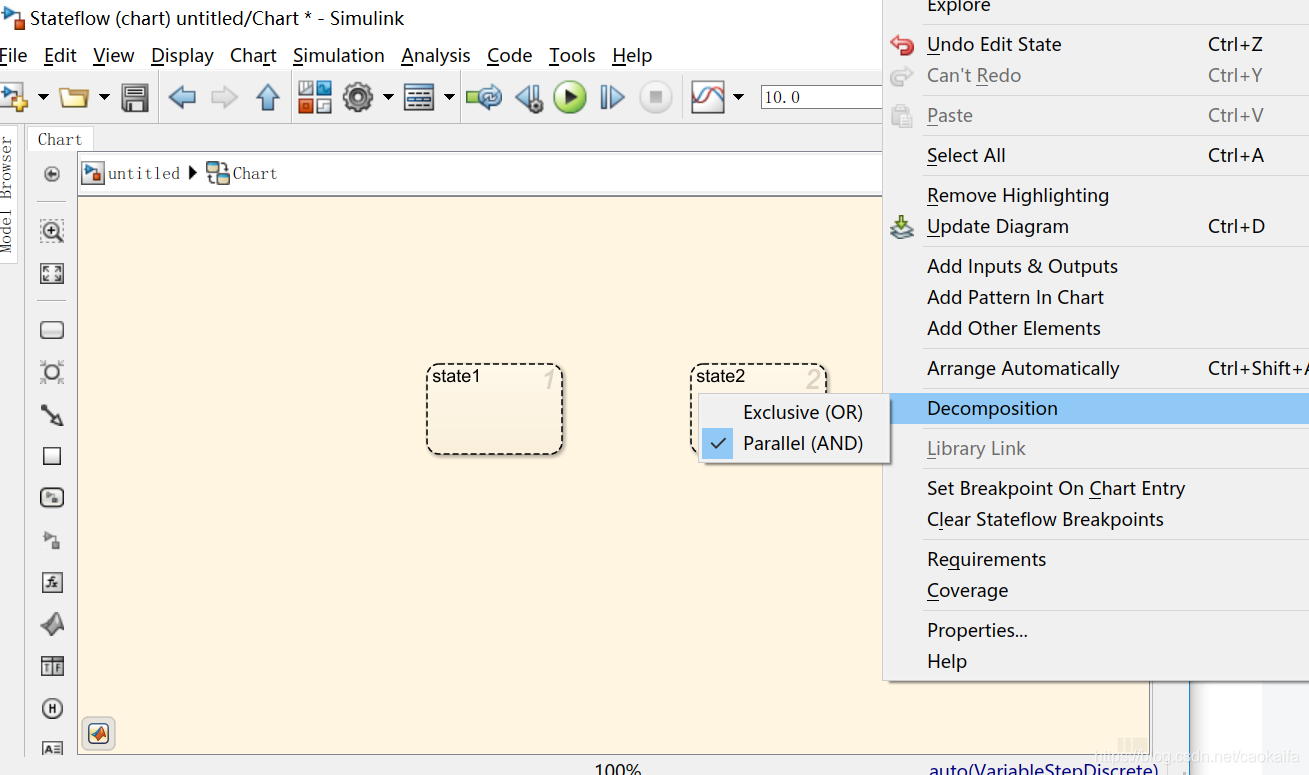
Task: Enable Exclusive (OR) decomposition
Action: 803,412
